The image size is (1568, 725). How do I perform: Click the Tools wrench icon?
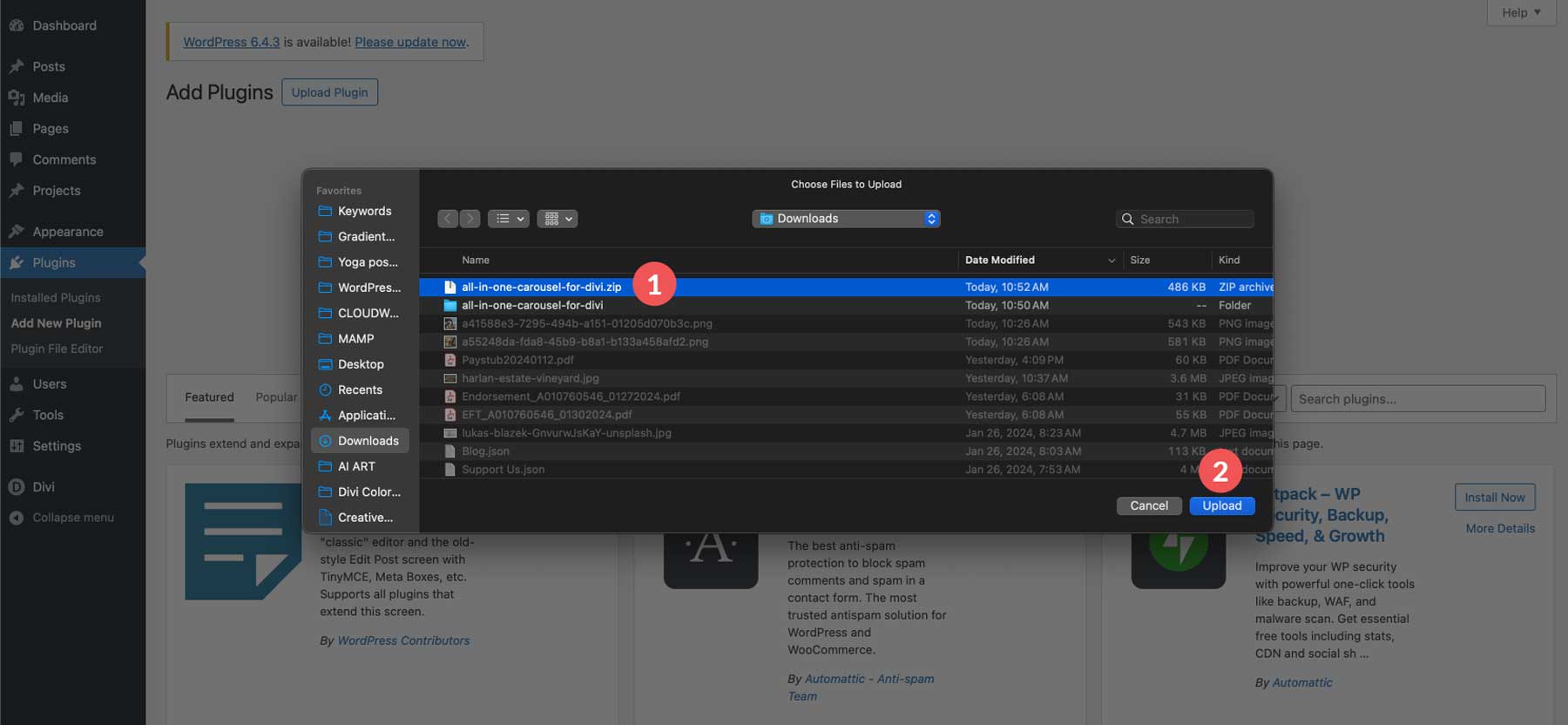tap(16, 415)
